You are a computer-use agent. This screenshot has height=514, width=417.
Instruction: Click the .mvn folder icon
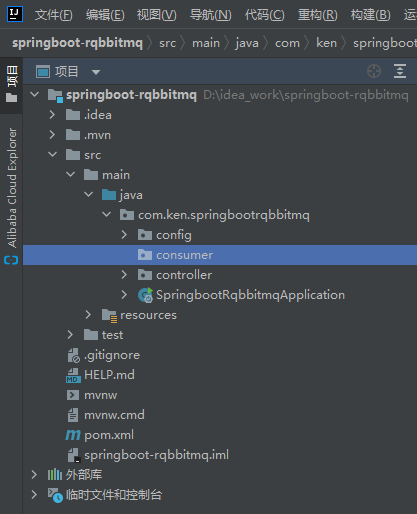click(73, 135)
